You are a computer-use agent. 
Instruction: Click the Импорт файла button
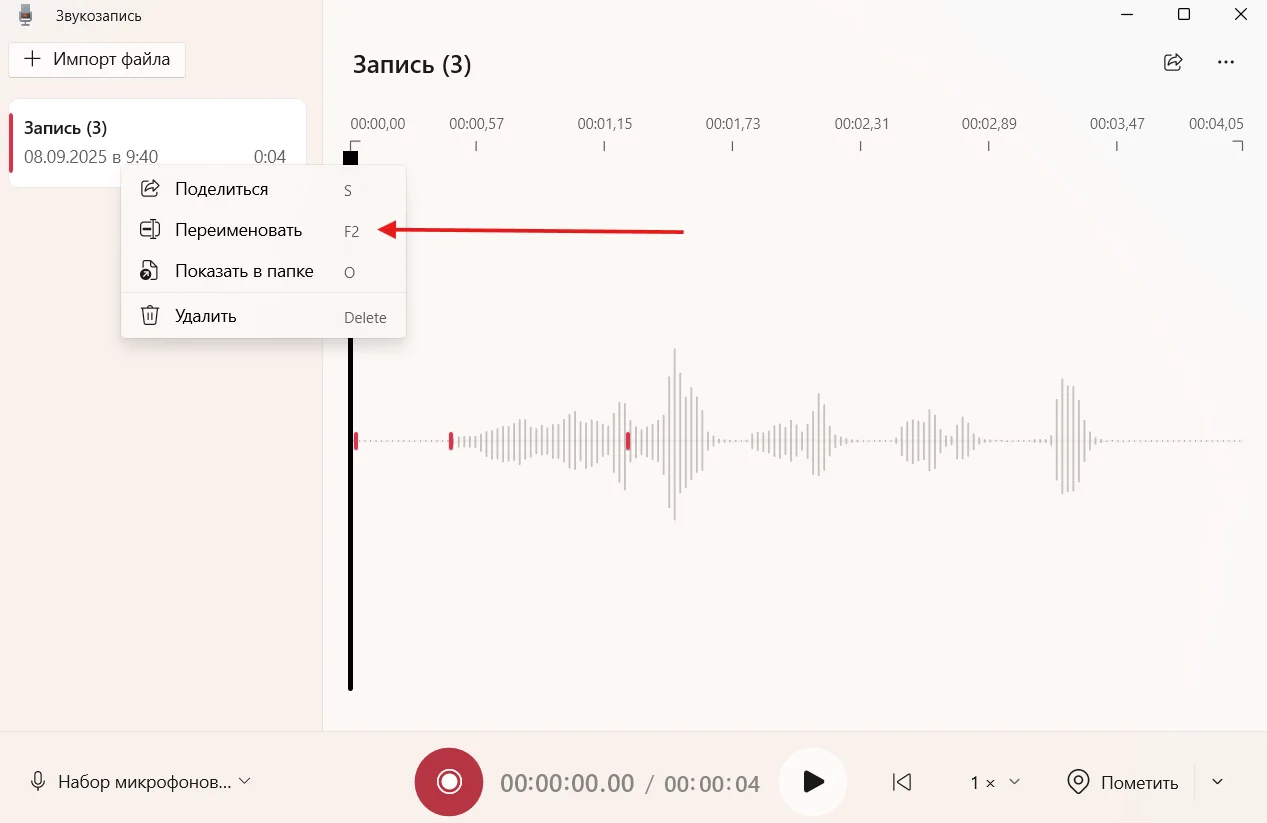[97, 59]
